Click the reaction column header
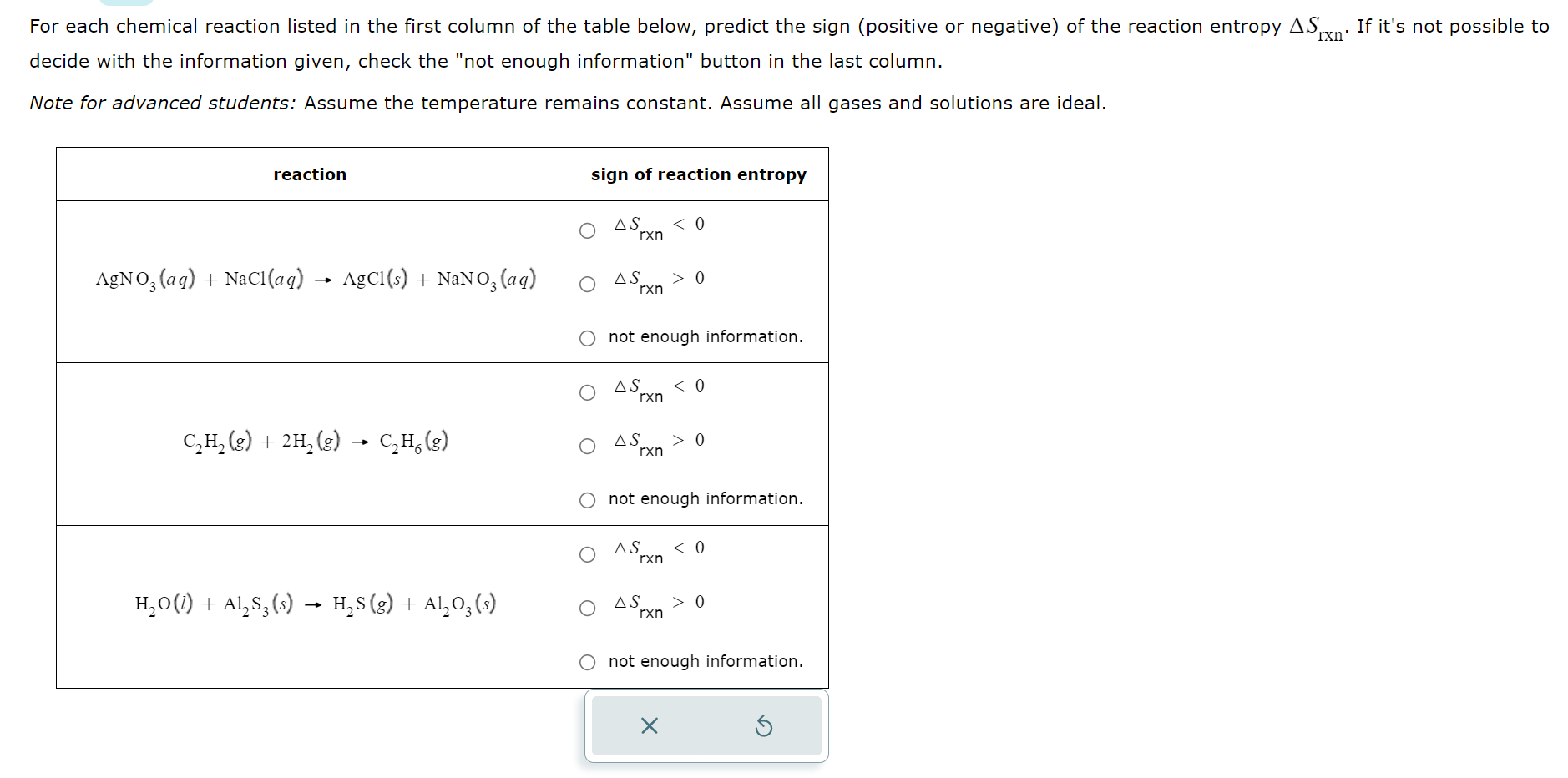The image size is (1568, 778). [309, 174]
